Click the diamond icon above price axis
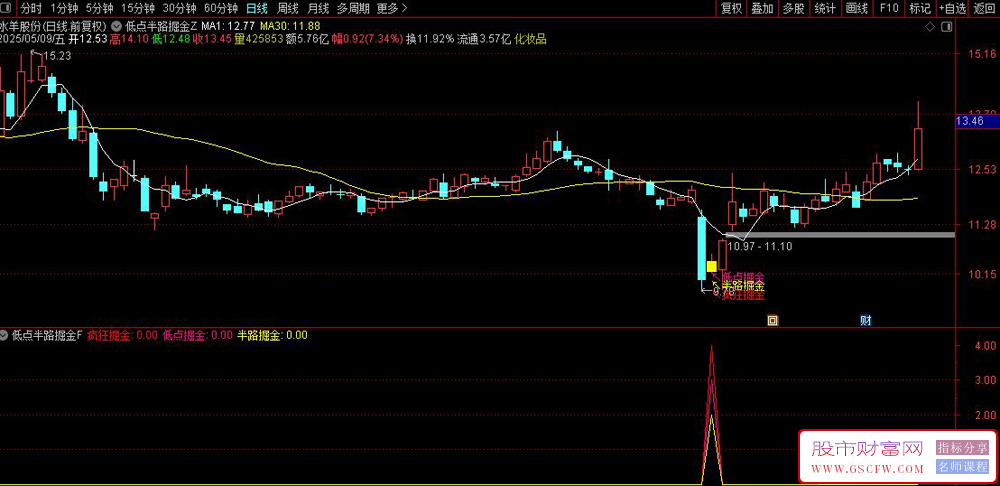 pyautogui.click(x=930, y=27)
